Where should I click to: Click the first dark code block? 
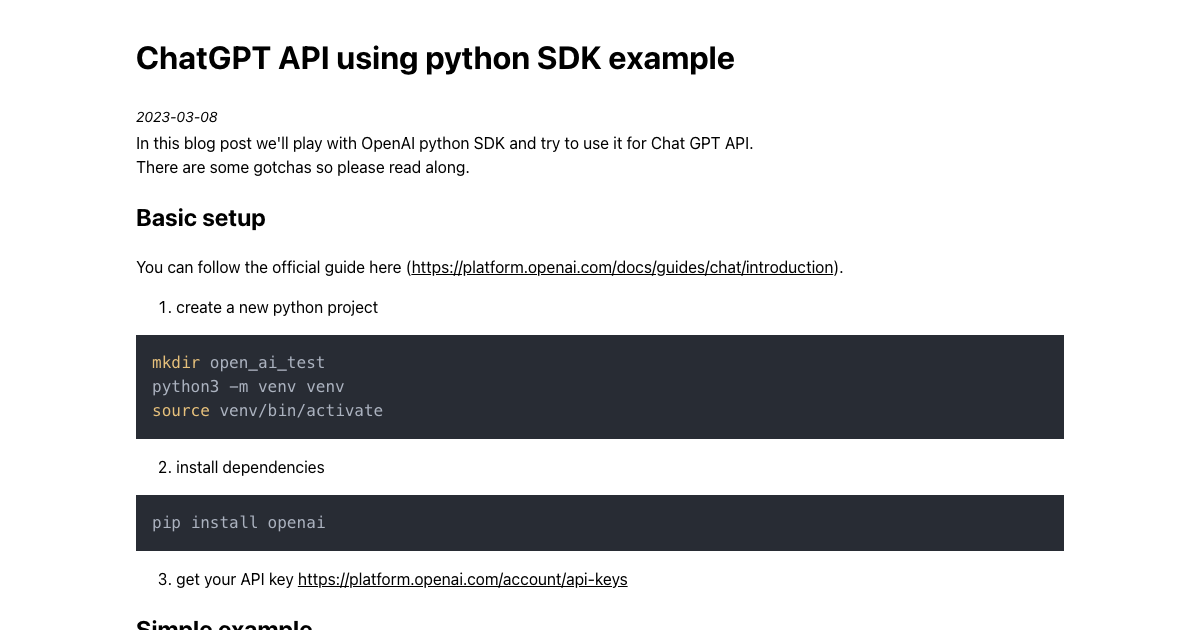pos(600,387)
